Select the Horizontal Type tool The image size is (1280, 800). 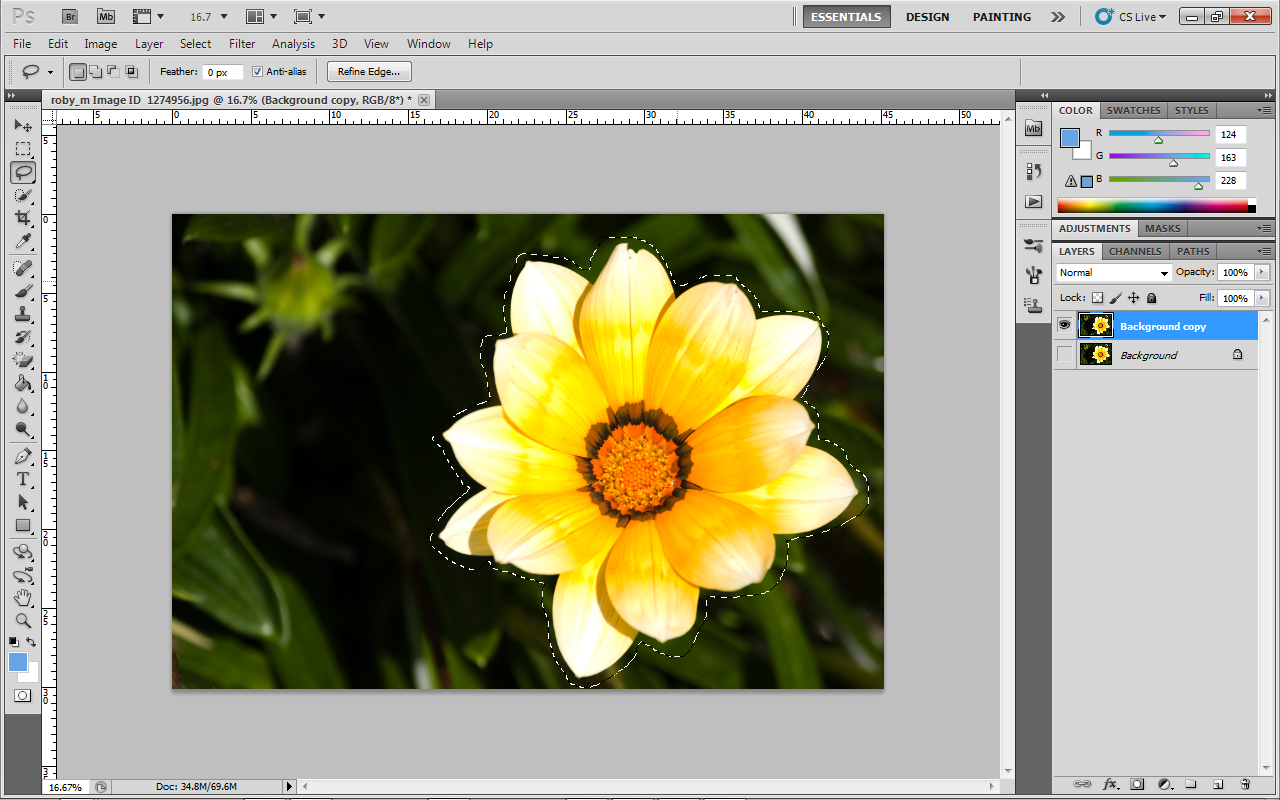[23, 479]
